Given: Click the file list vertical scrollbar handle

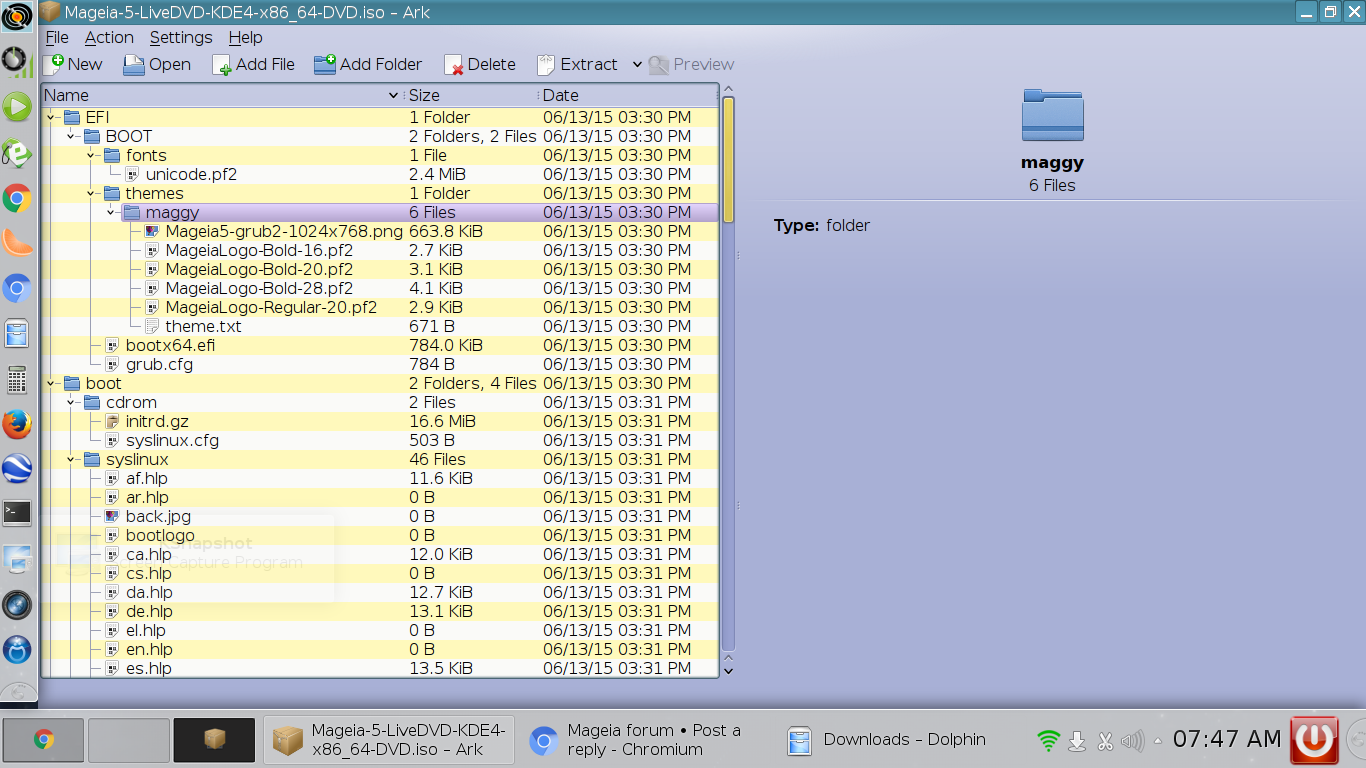Looking at the screenshot, I should pos(728,160).
